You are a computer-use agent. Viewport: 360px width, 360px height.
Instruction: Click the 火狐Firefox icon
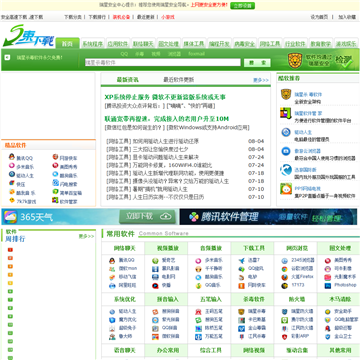(x=284, y=277)
